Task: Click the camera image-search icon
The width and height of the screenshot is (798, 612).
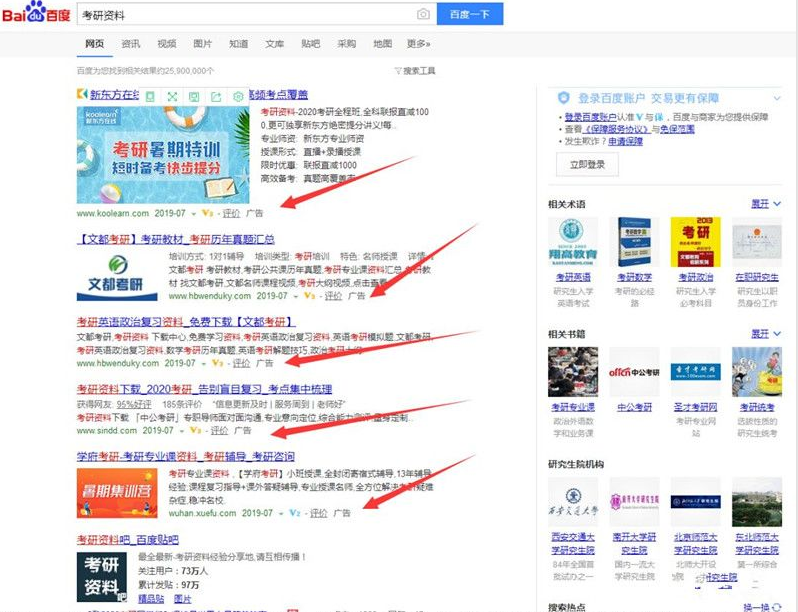Action: coord(423,15)
